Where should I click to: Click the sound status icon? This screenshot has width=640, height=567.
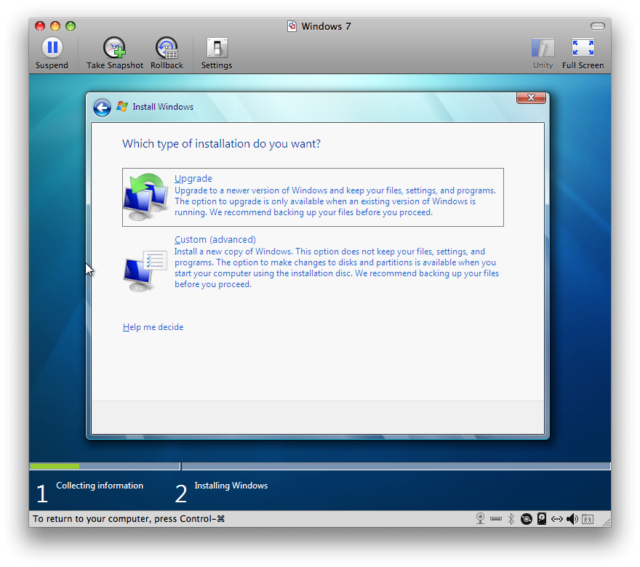coord(572,519)
